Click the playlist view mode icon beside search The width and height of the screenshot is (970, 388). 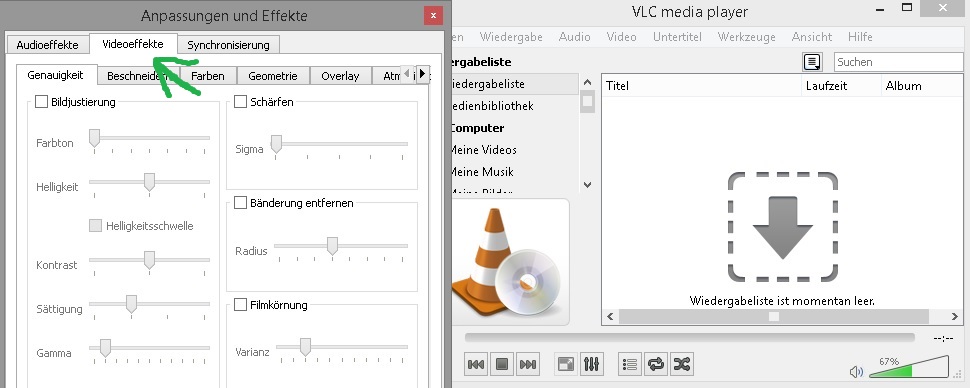[812, 62]
